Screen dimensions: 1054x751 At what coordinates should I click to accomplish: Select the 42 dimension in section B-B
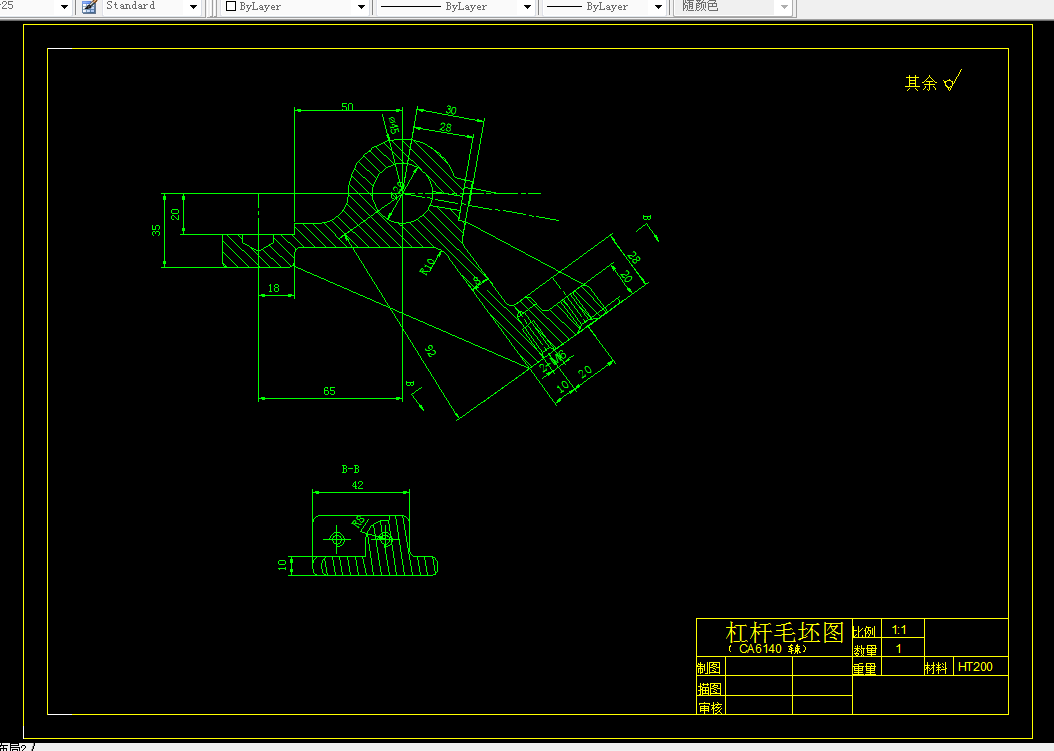point(358,485)
